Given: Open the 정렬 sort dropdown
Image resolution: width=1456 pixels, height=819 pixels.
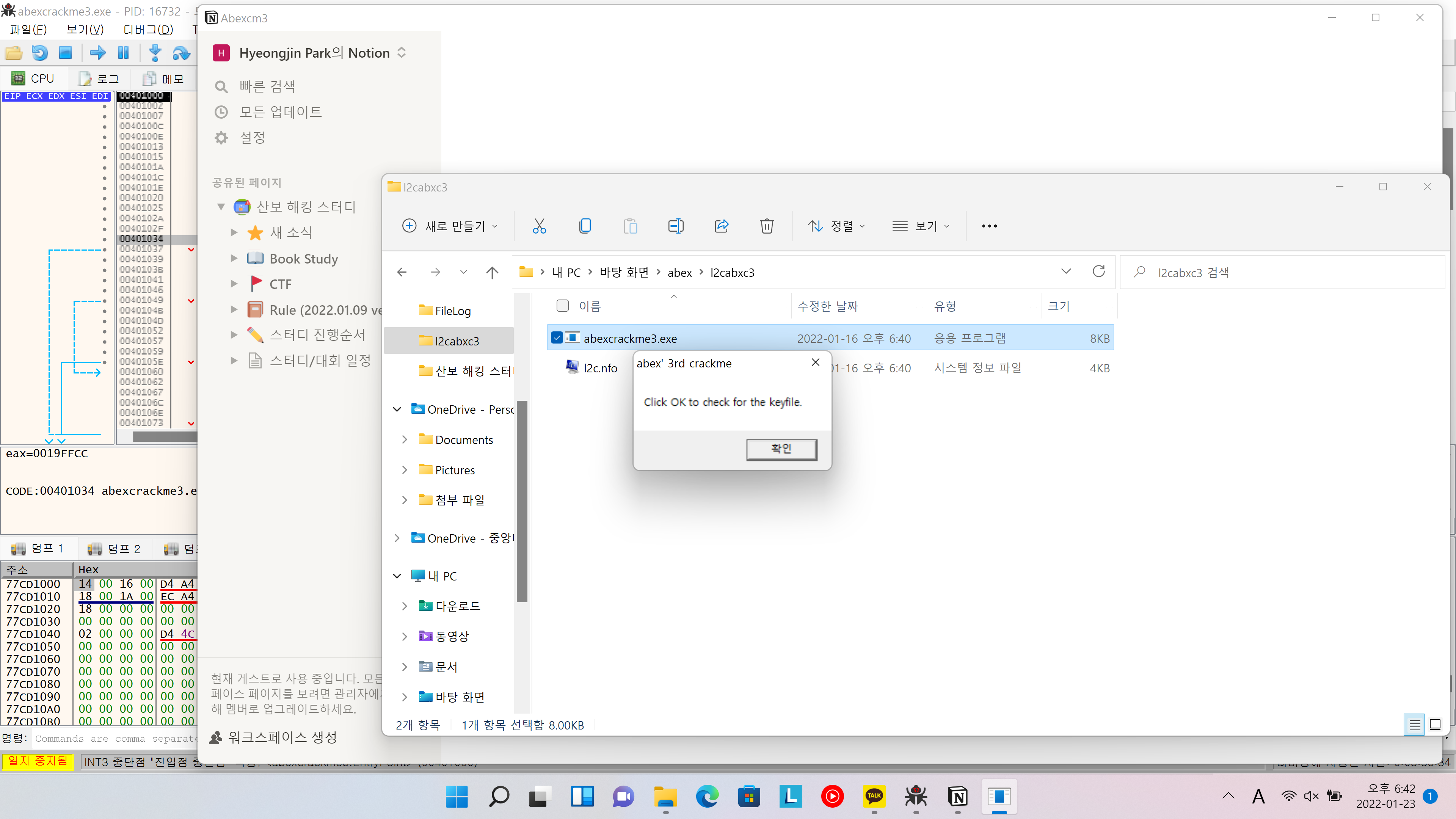Looking at the screenshot, I should pyautogui.click(x=836, y=226).
